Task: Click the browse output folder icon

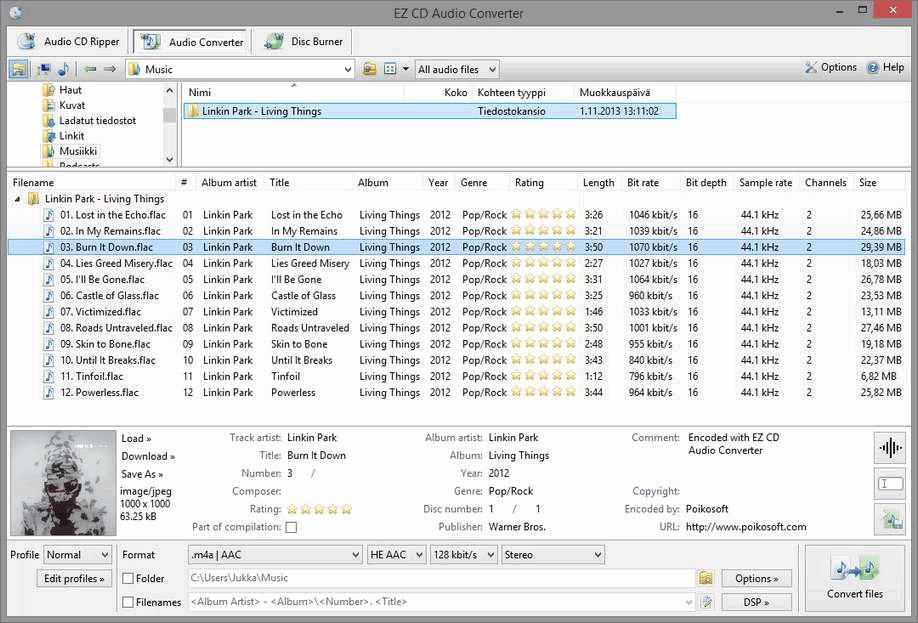Action: tap(706, 578)
